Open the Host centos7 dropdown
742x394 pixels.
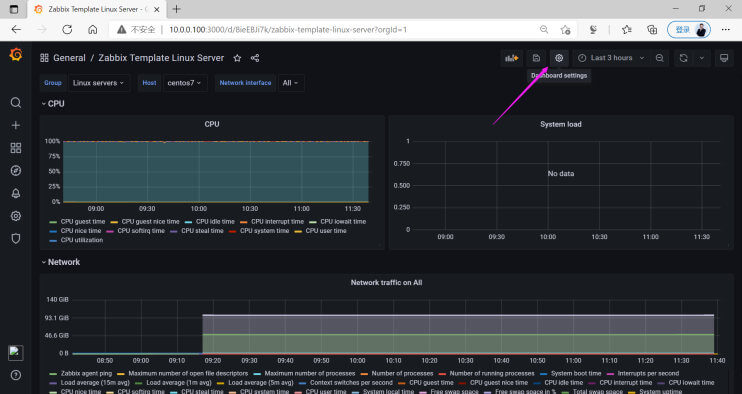185,83
